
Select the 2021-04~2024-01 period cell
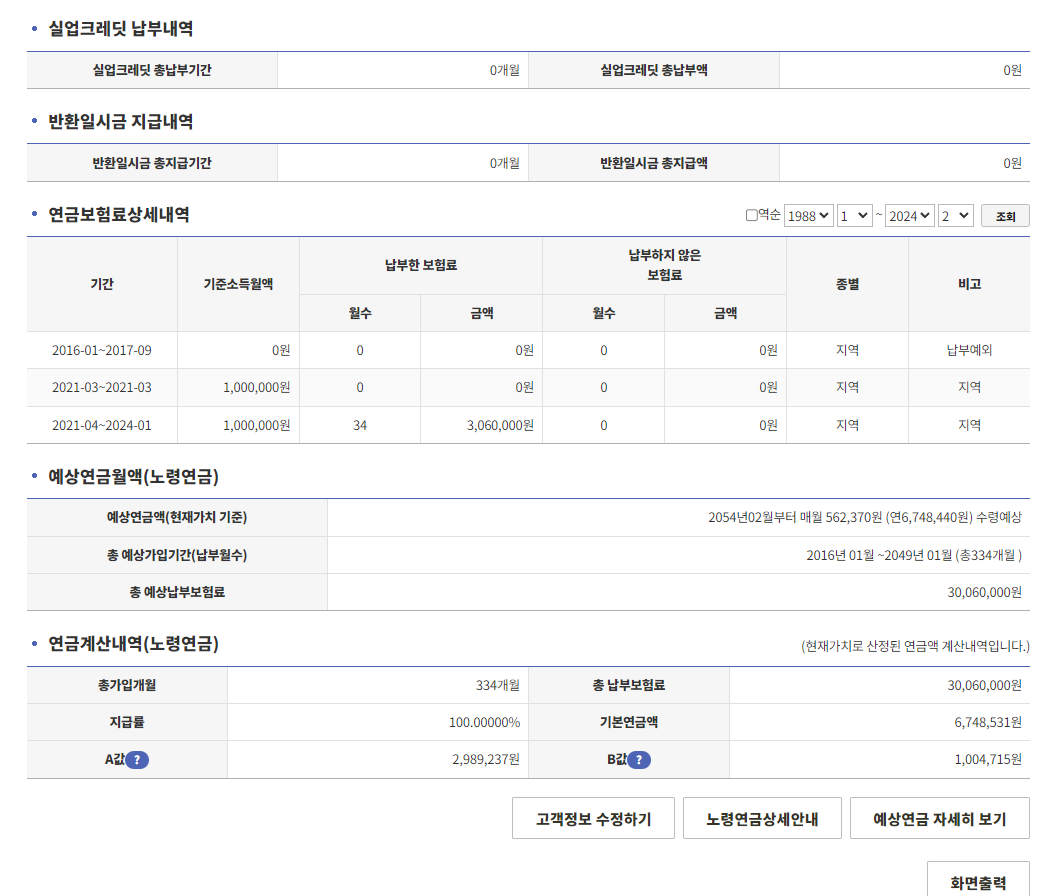[102, 425]
